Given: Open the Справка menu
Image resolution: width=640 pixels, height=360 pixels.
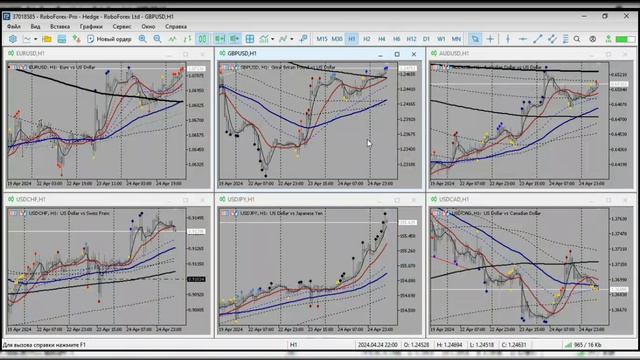Looking at the screenshot, I should tap(176, 27).
